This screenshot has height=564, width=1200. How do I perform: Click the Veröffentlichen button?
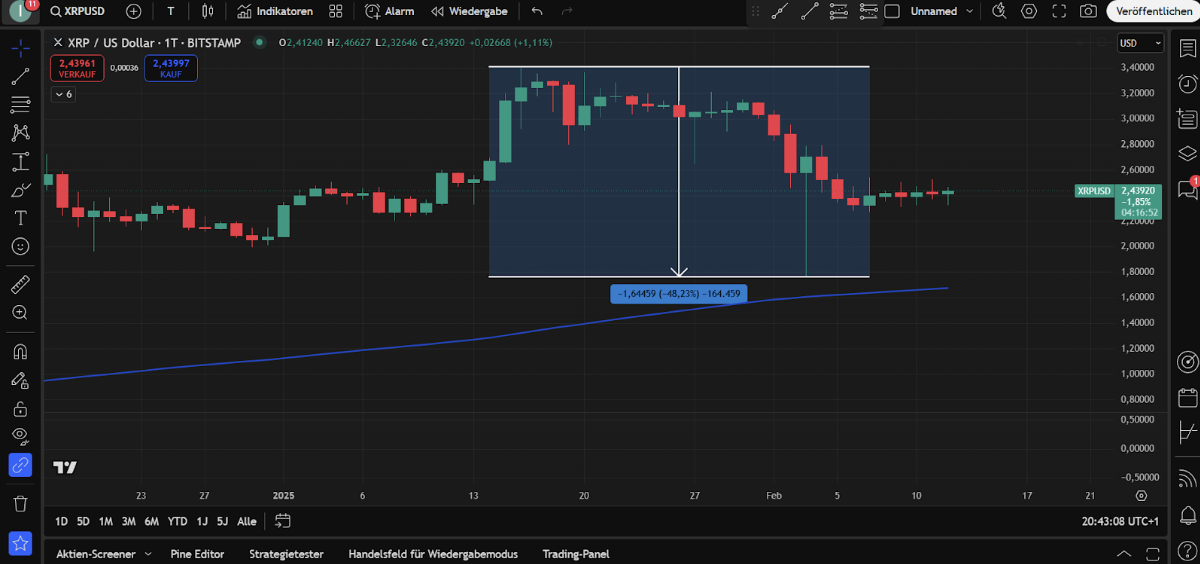coord(1153,11)
